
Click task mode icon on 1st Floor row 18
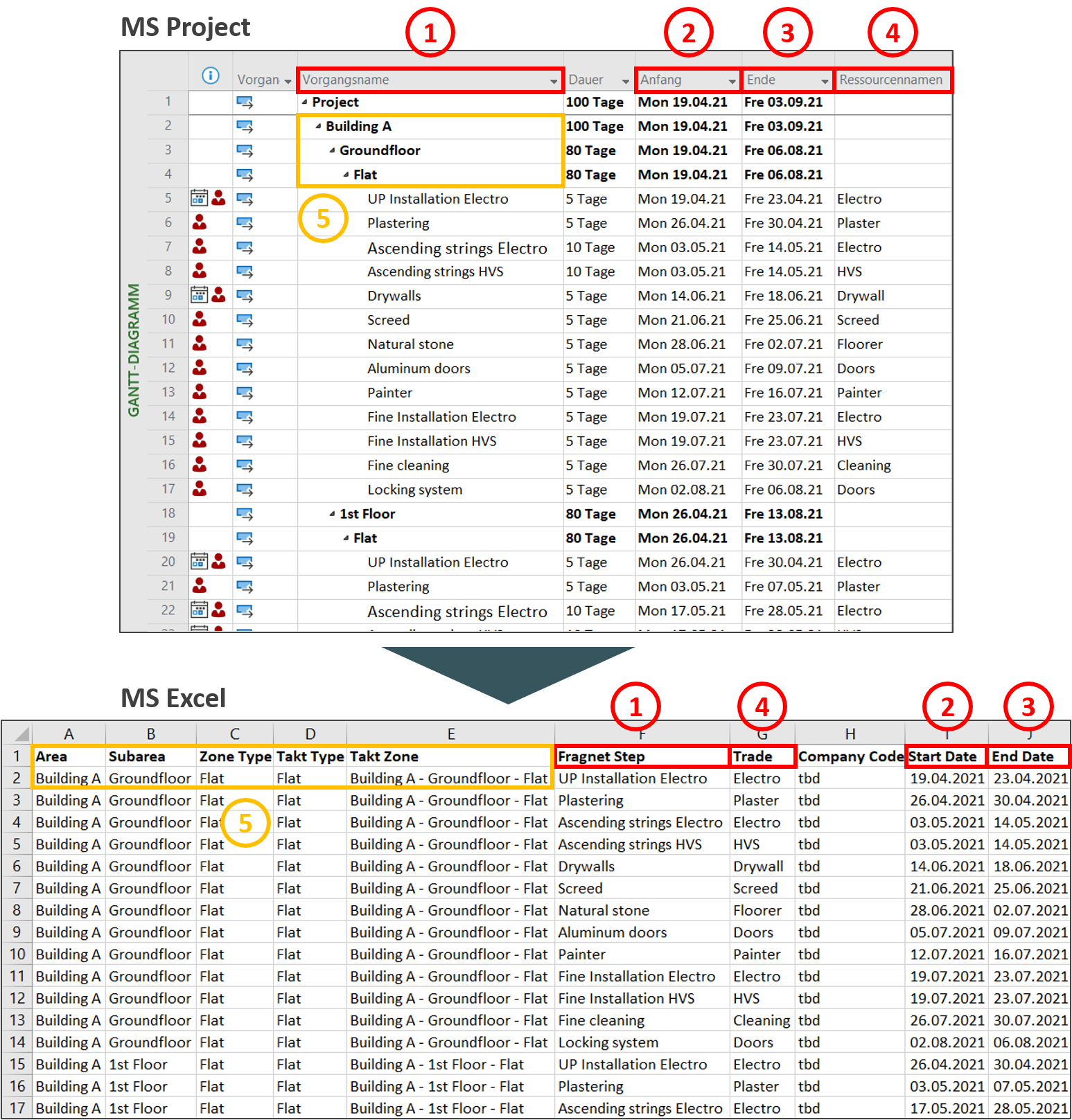point(245,514)
